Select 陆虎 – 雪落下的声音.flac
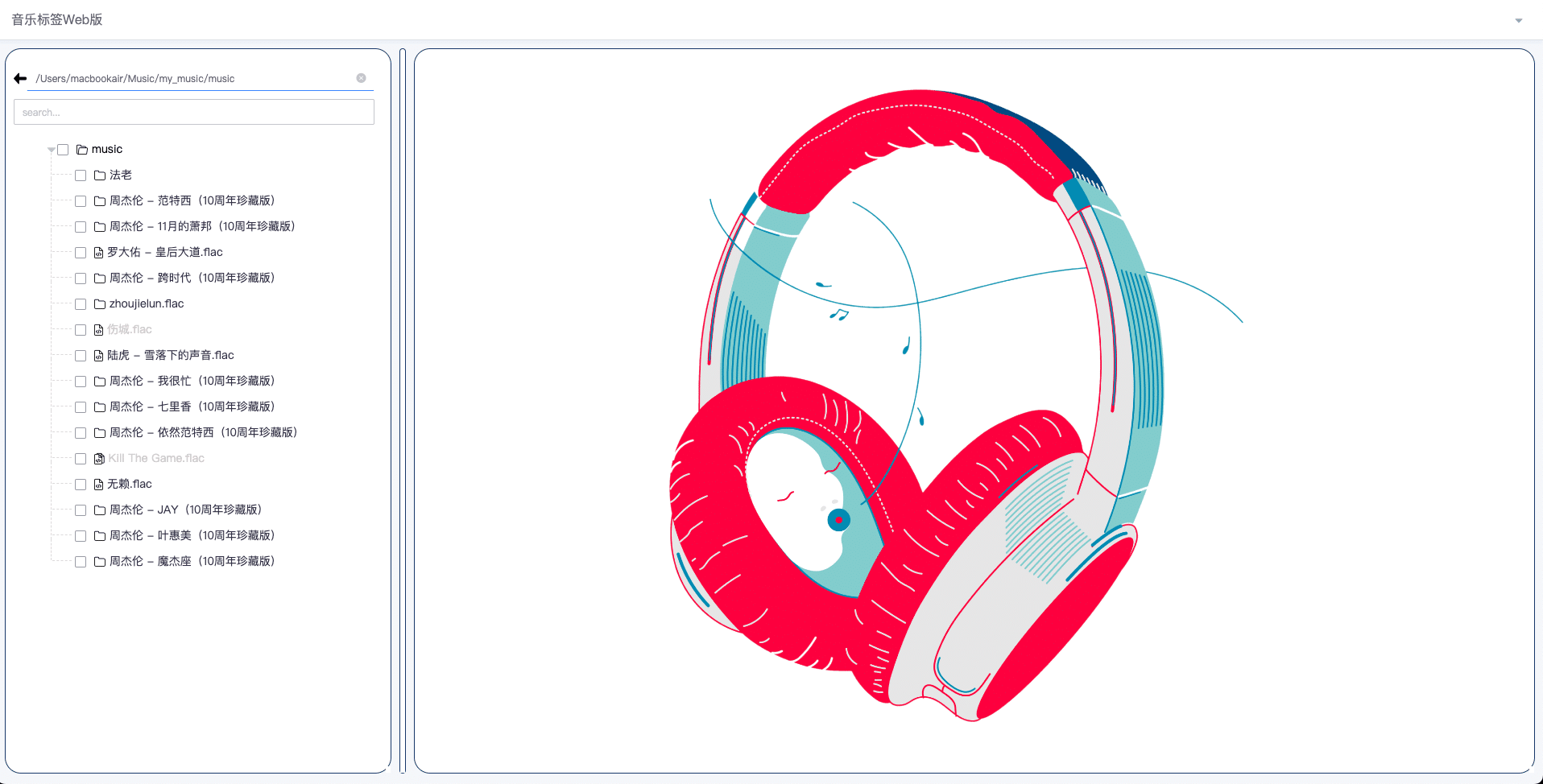This screenshot has height=784, width=1543. (171, 355)
